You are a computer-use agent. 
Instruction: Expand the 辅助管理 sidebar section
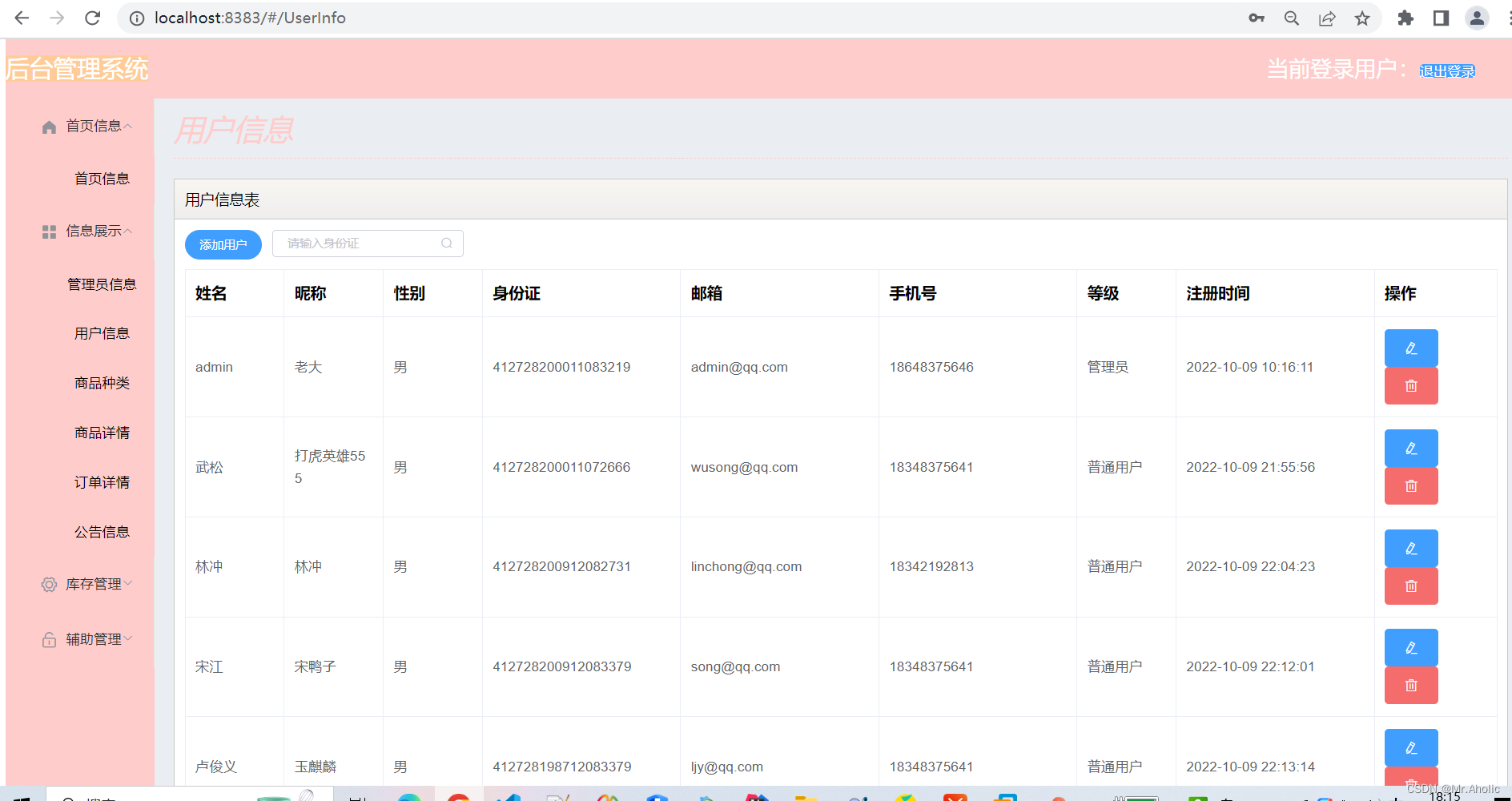94,638
